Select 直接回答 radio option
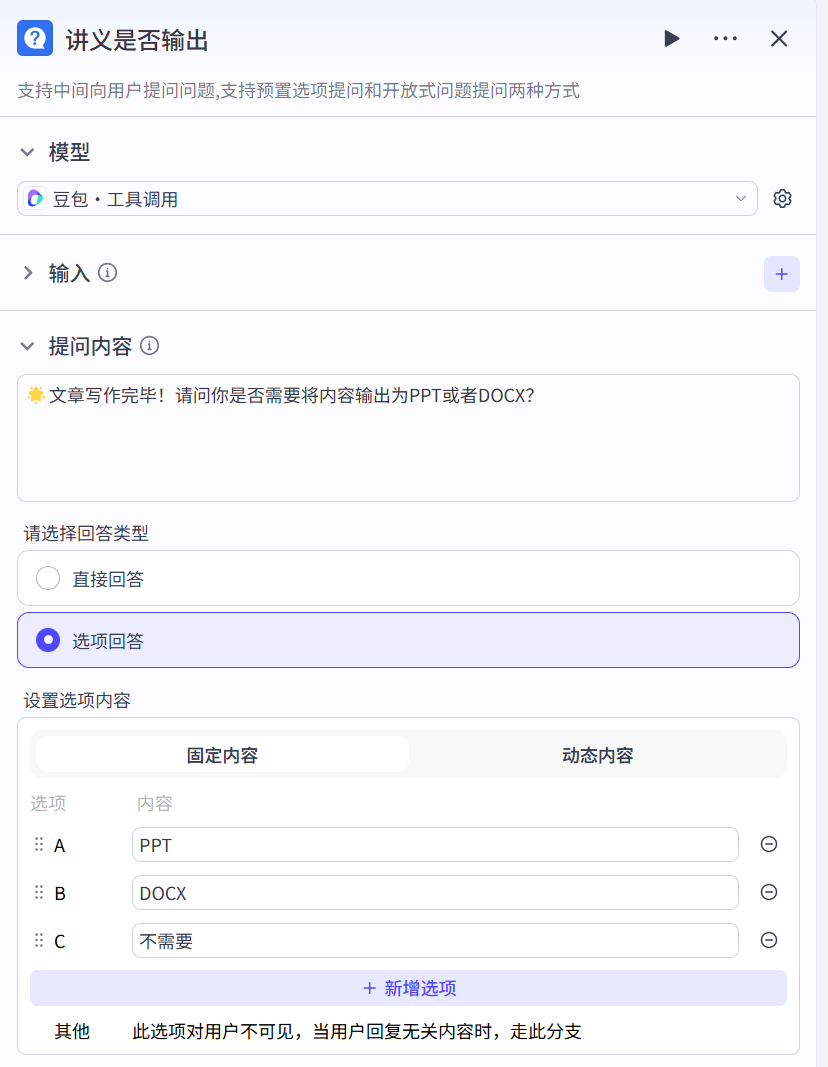Viewport: 828px width, 1067px height. tap(48, 578)
